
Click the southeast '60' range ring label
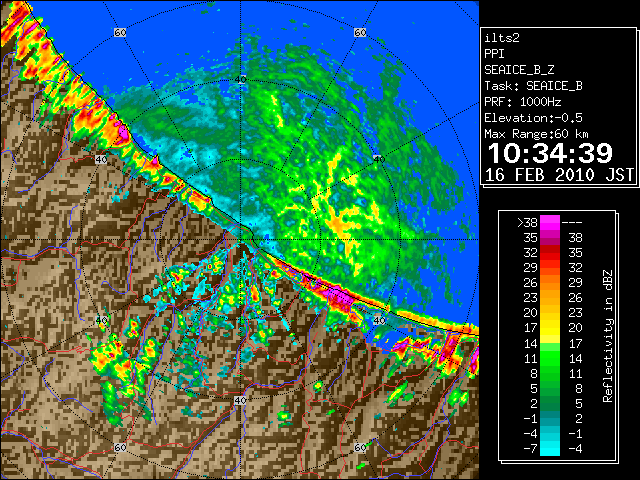click(360, 447)
